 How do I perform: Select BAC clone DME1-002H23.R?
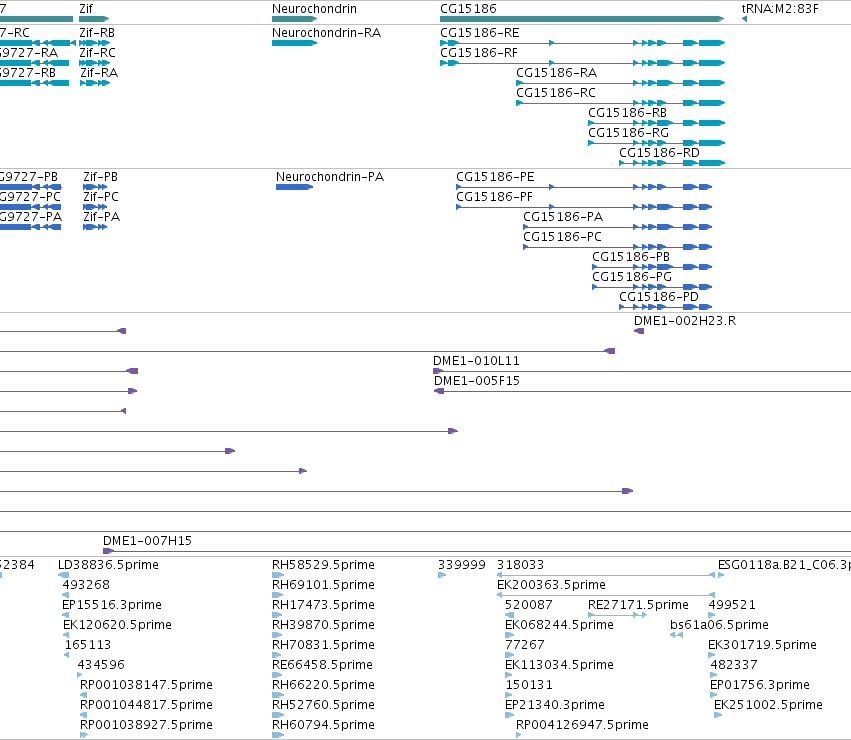(x=685, y=321)
